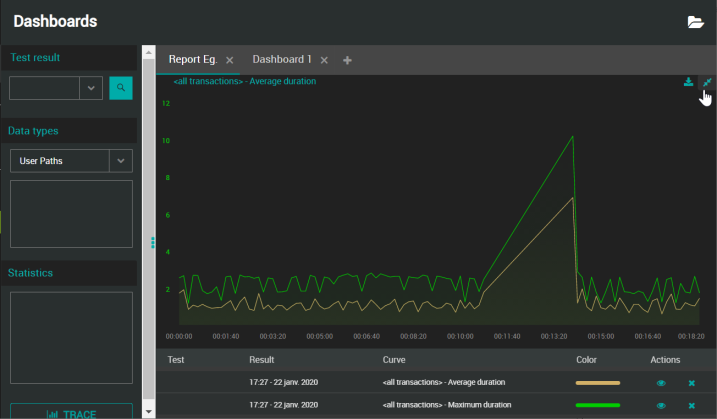Image resolution: width=717 pixels, height=419 pixels.
Task: Toggle visibility of Maximum duration curve
Action: click(661, 405)
